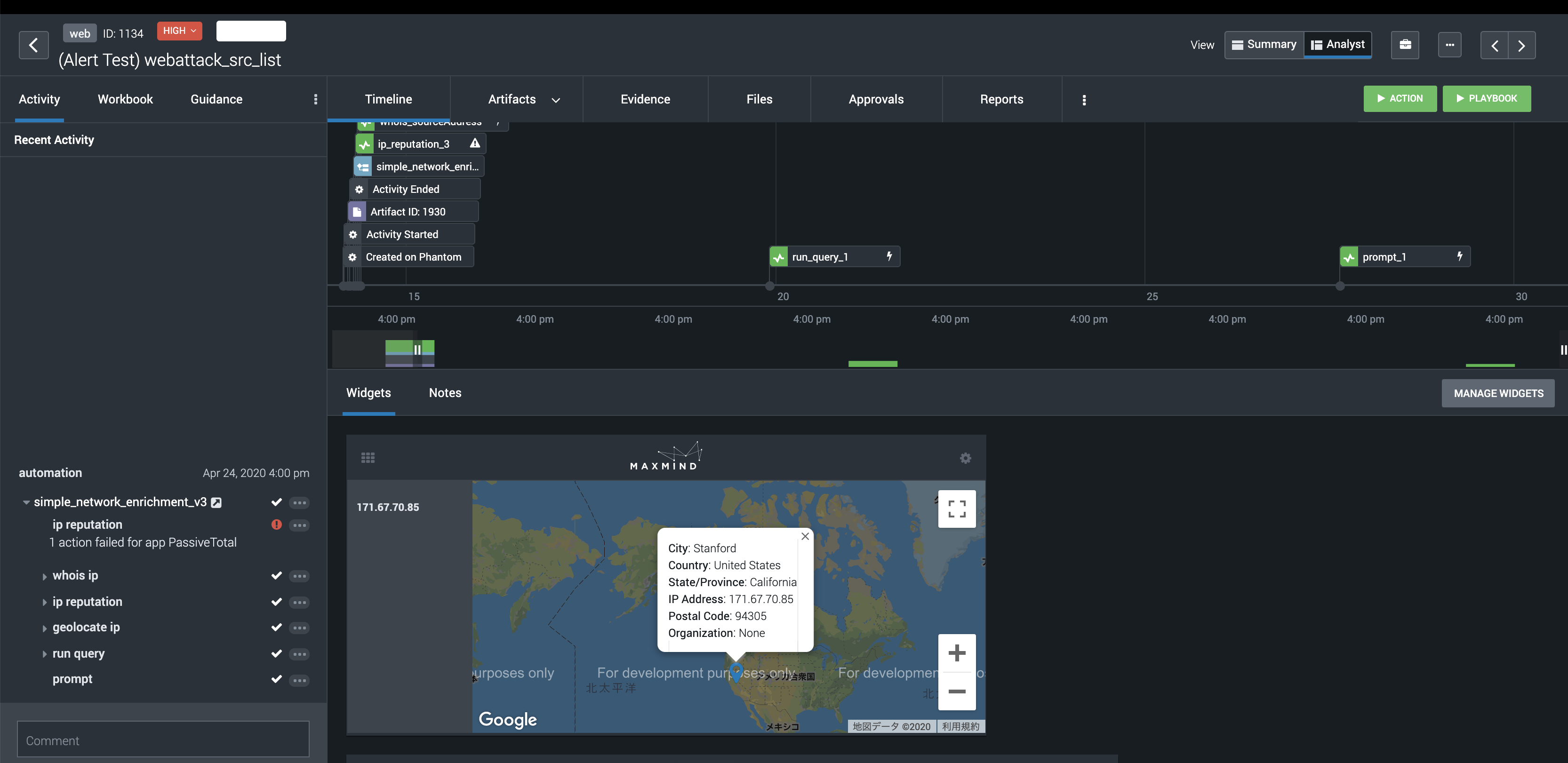Switch to the Guidance tab
This screenshot has width=1568, height=763.
coord(216,99)
